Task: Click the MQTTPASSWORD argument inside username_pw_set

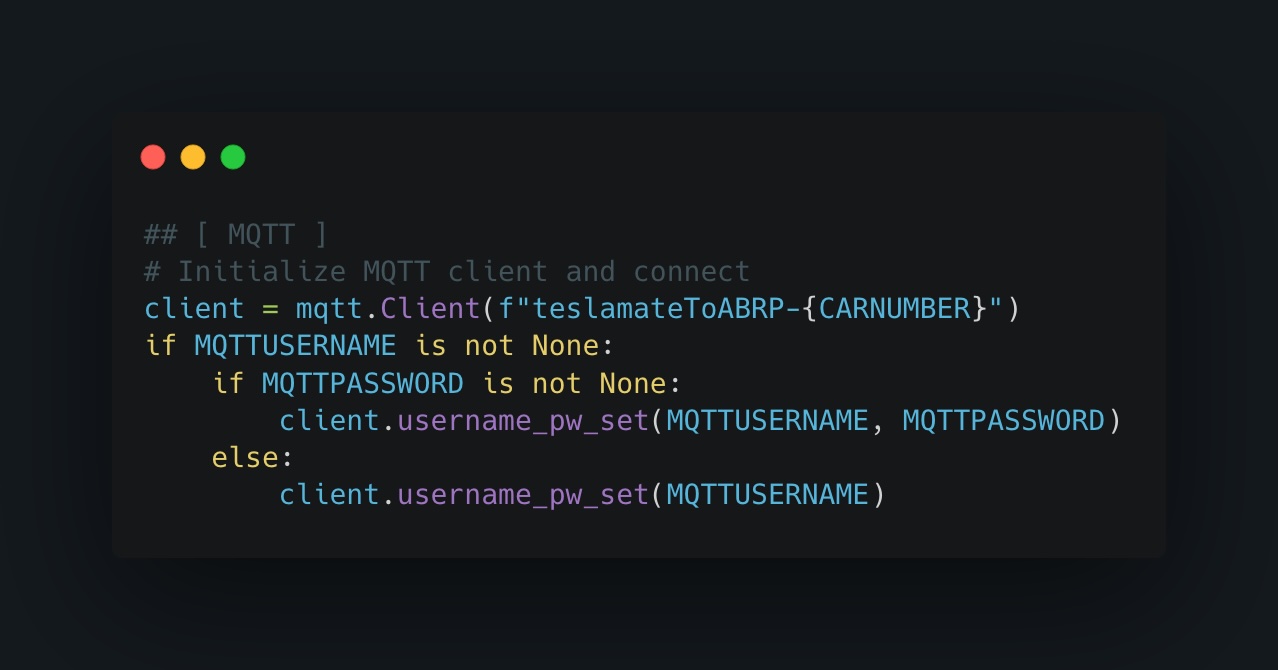Action: point(1003,421)
